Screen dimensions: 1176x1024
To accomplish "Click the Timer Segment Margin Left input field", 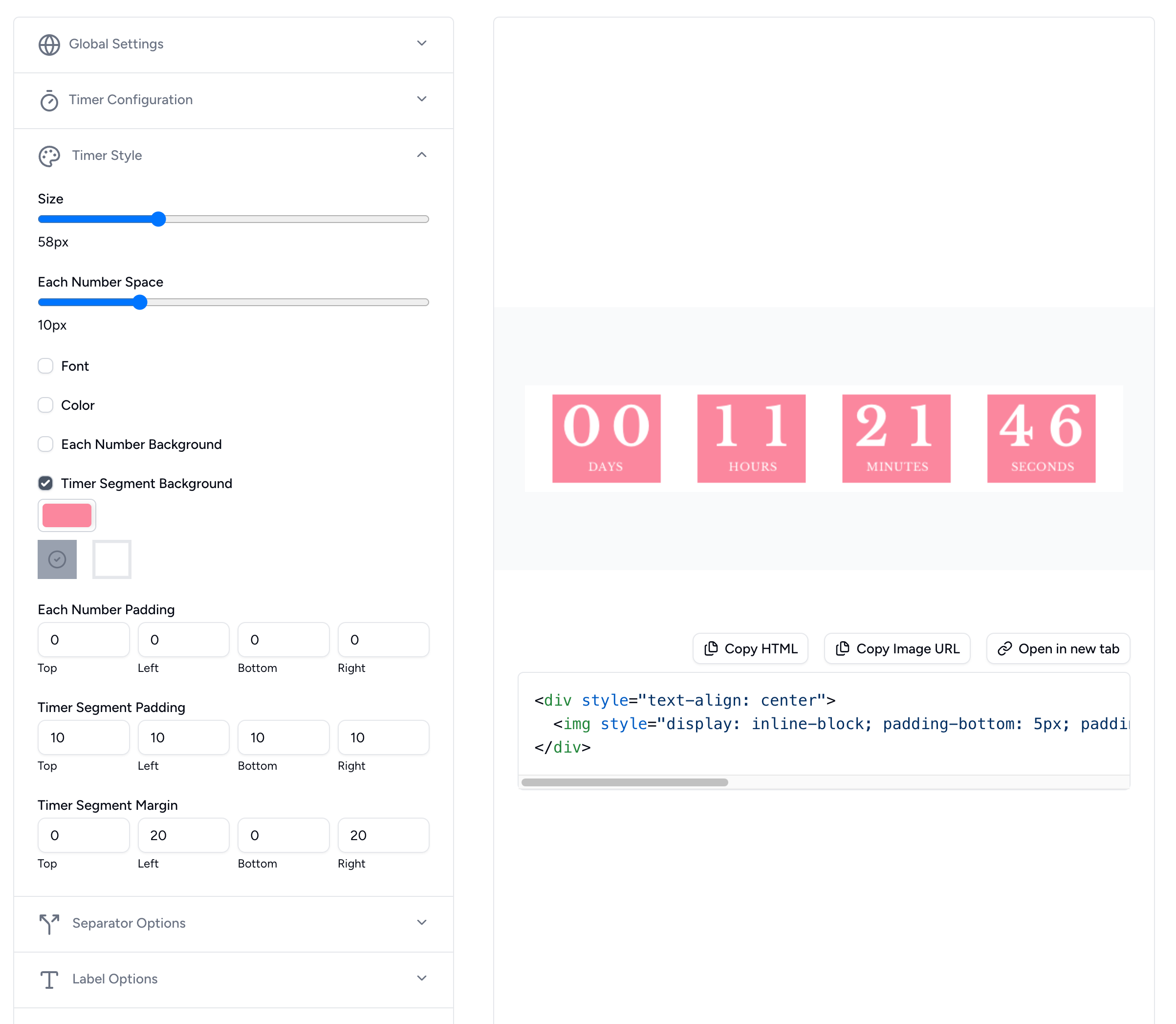I will click(183, 835).
